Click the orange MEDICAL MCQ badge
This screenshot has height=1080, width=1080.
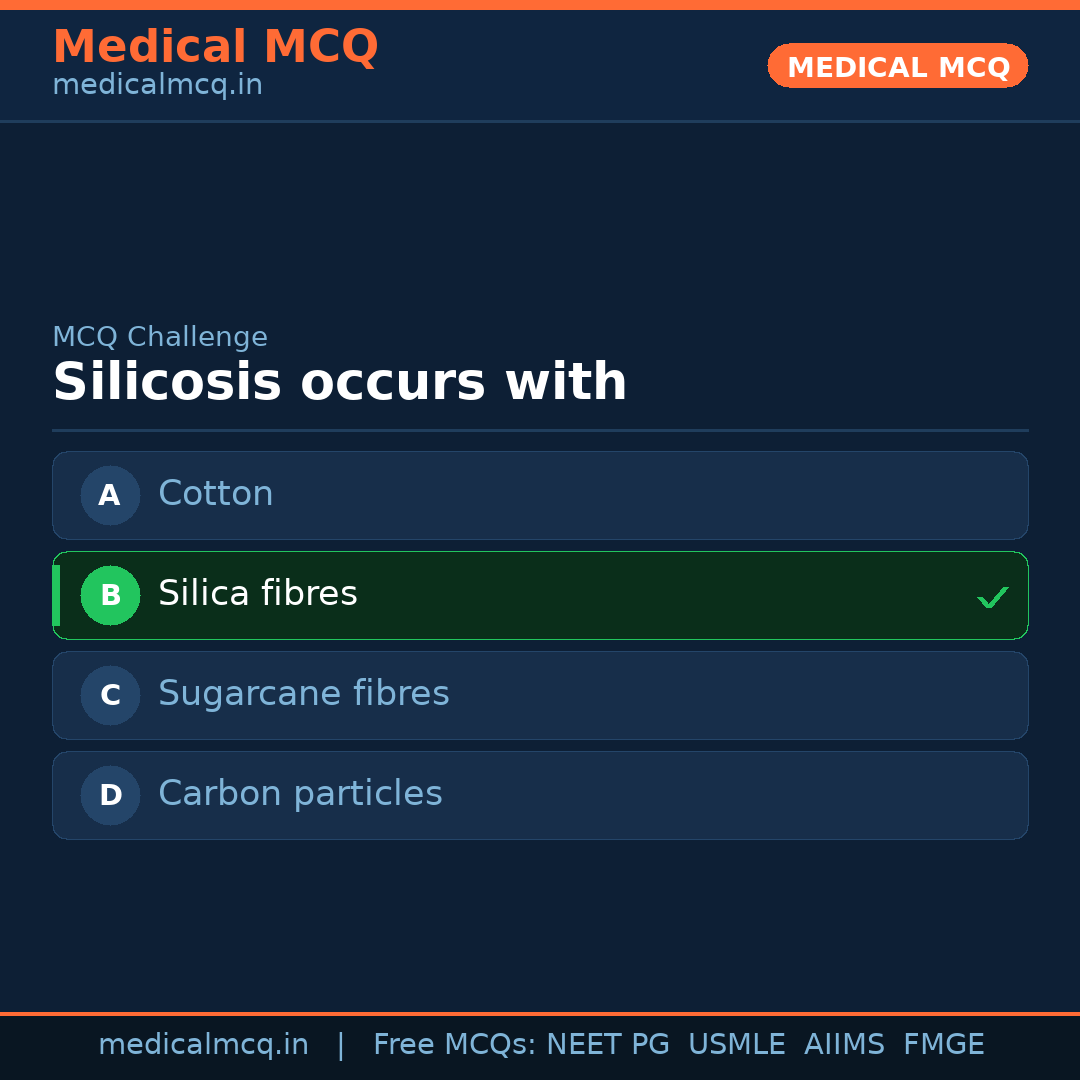coord(898,66)
